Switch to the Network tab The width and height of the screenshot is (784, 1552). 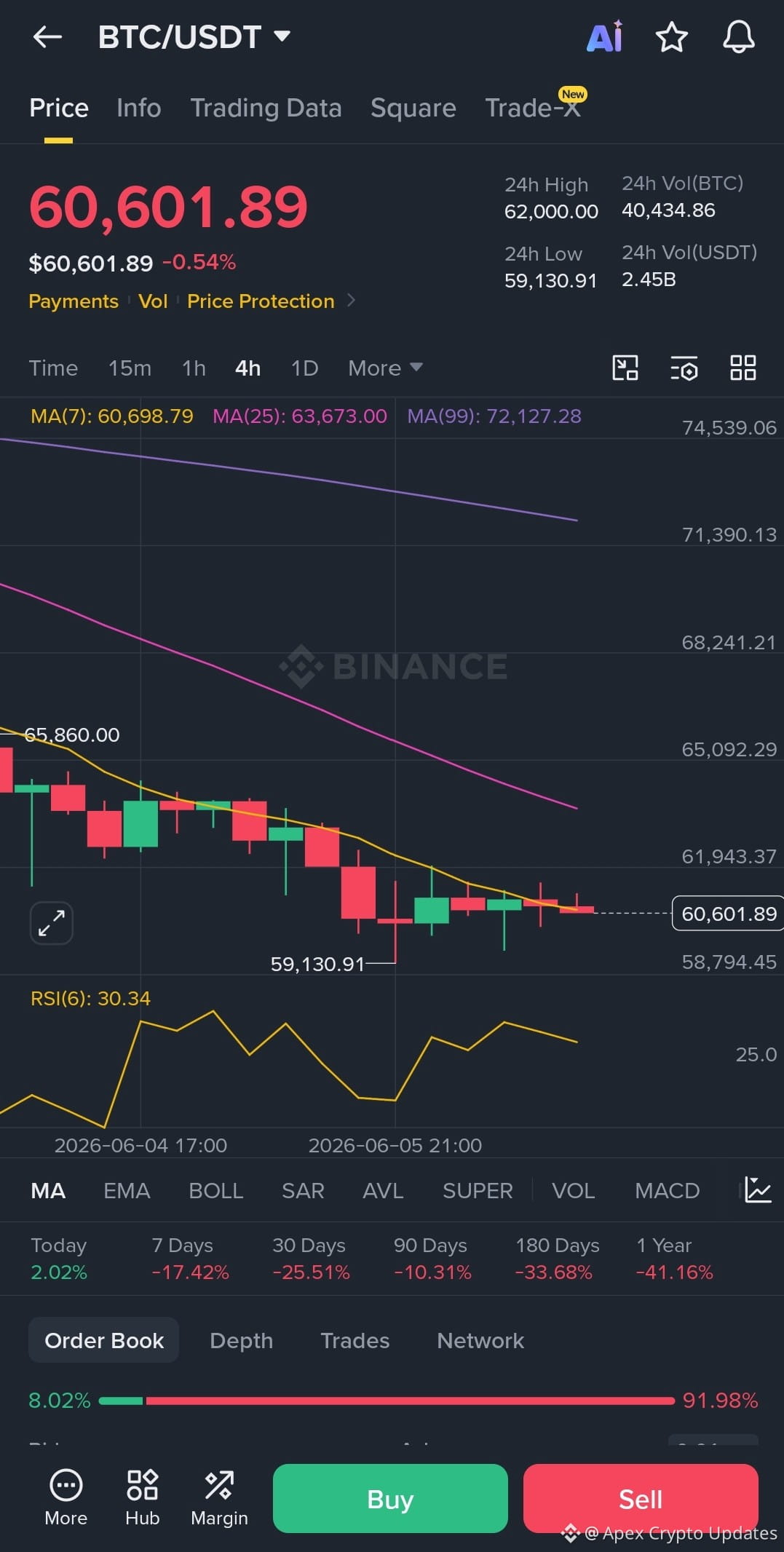480,1340
